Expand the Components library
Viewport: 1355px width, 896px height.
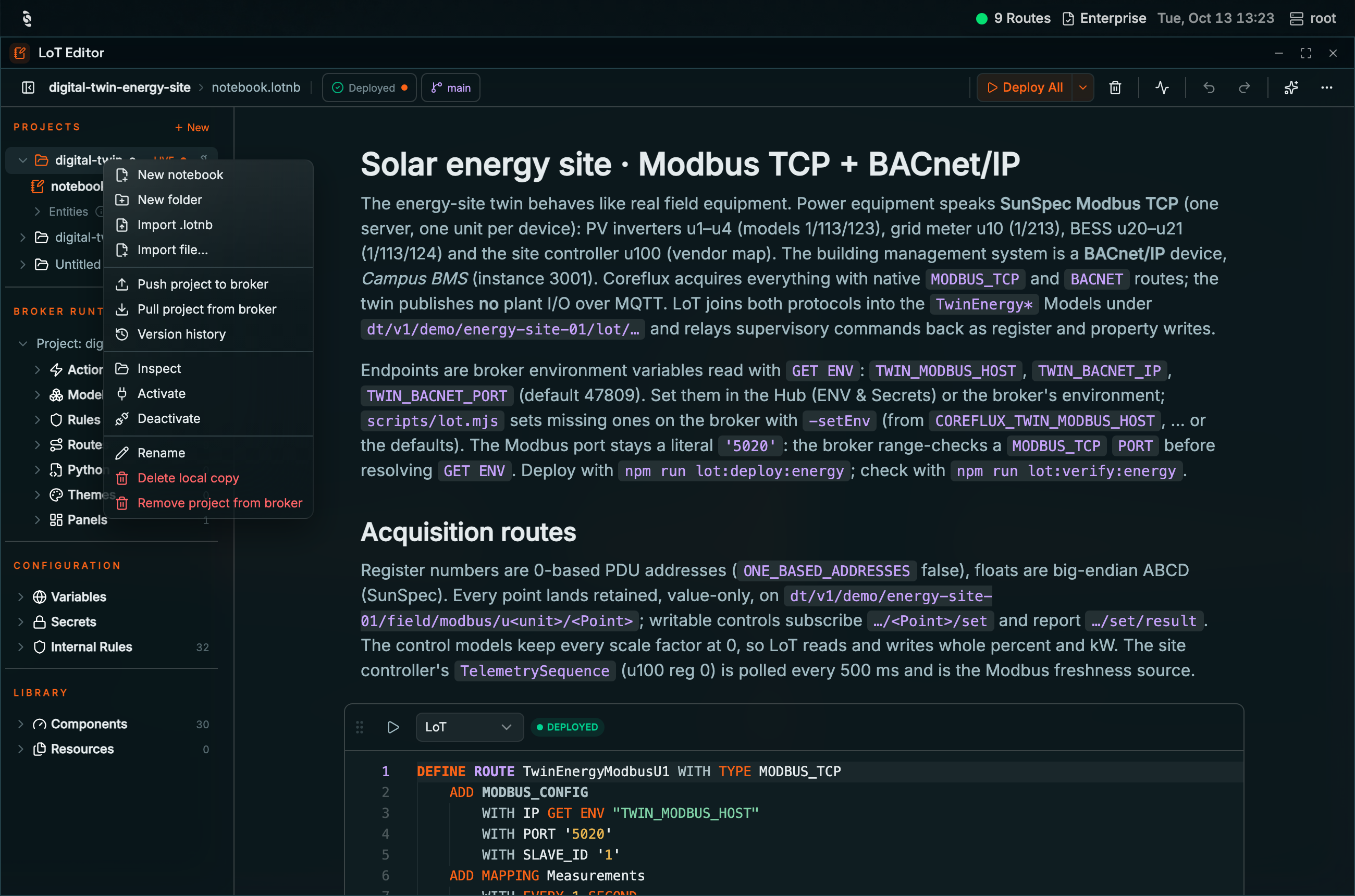point(20,724)
